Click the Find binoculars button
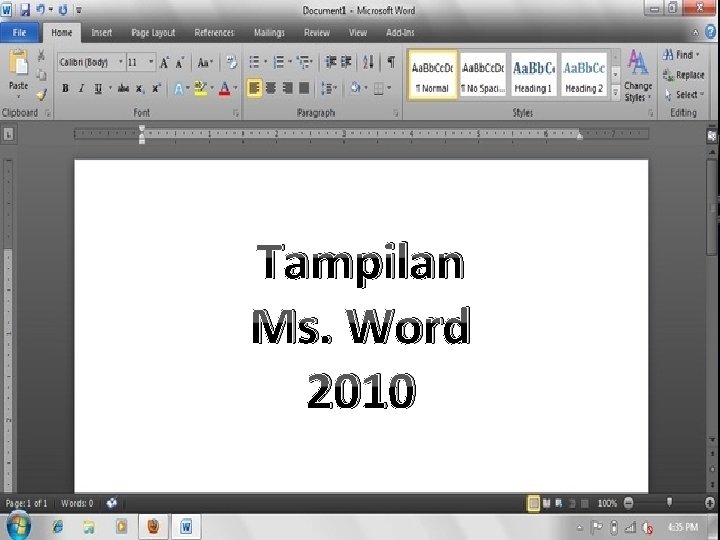 point(681,55)
